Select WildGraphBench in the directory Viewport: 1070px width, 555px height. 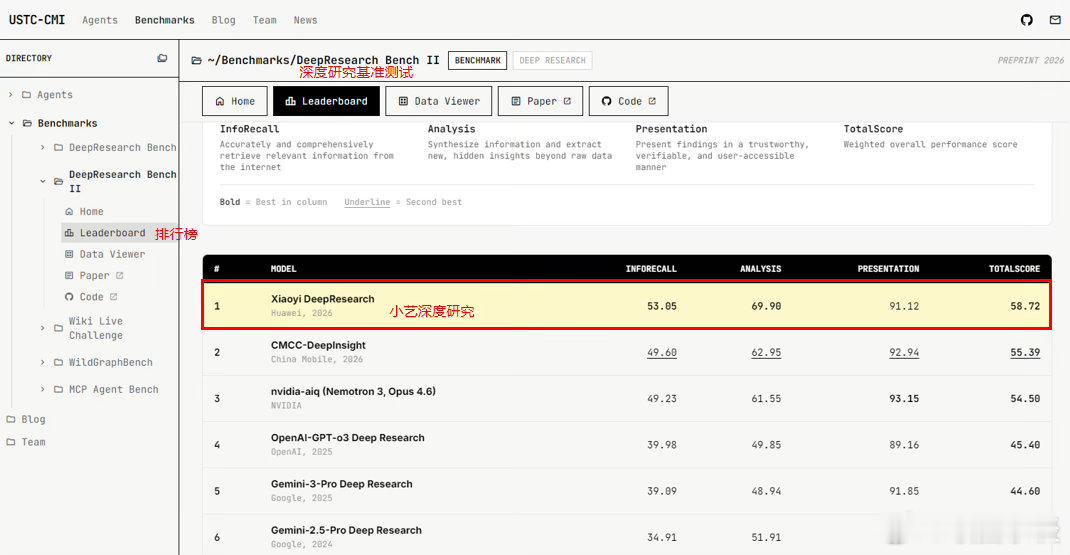[111, 362]
